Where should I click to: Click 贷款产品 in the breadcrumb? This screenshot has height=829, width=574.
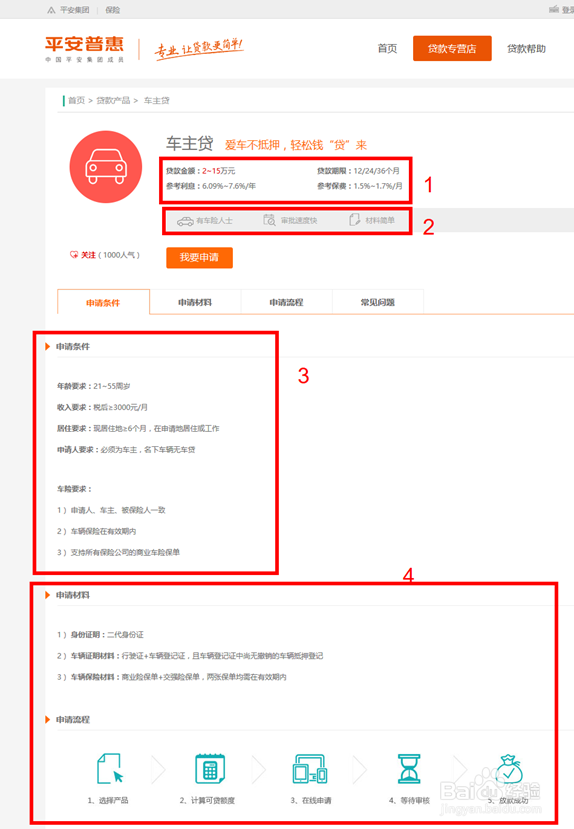pos(113,100)
